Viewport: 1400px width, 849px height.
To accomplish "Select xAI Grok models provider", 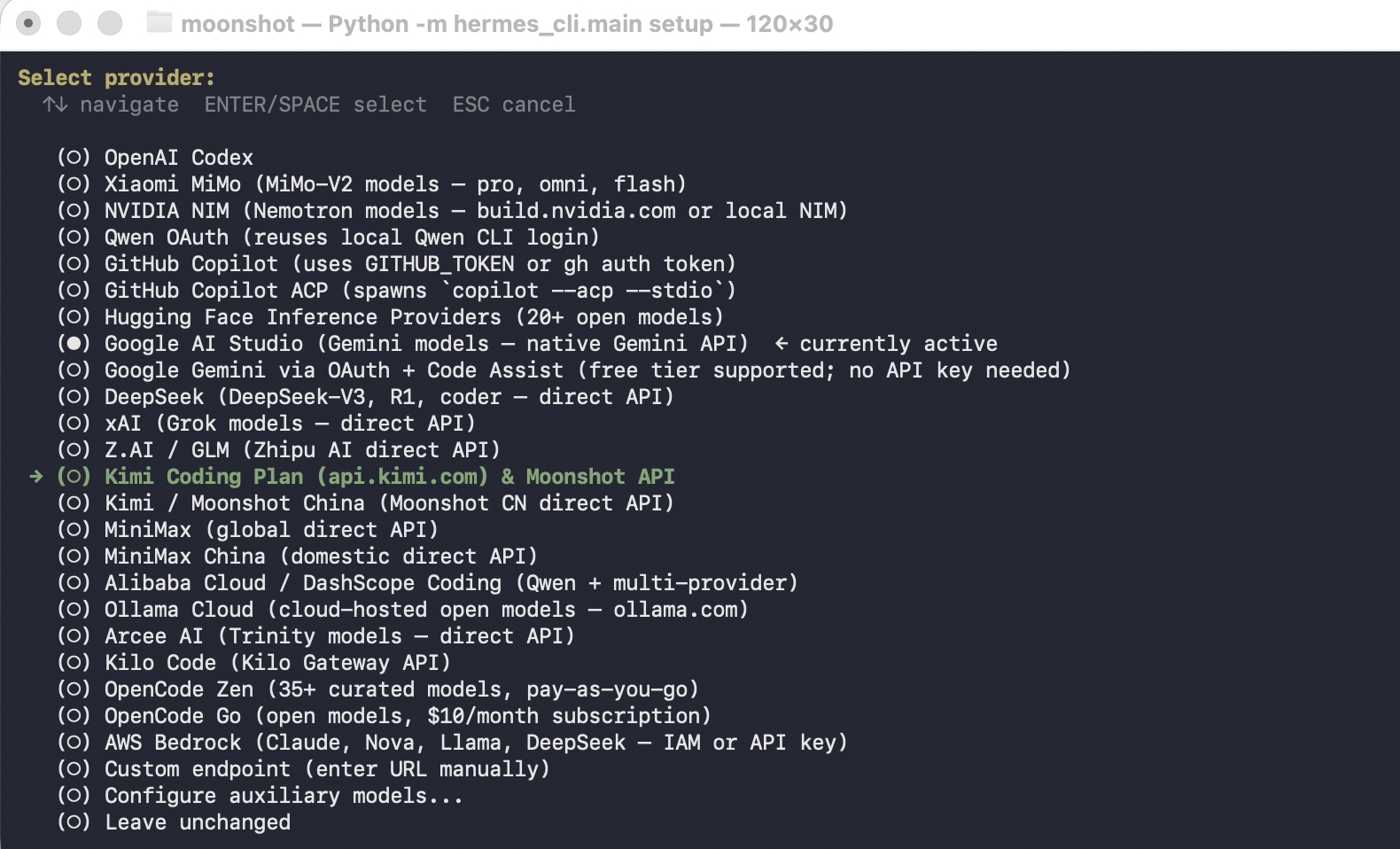I will 74,424.
